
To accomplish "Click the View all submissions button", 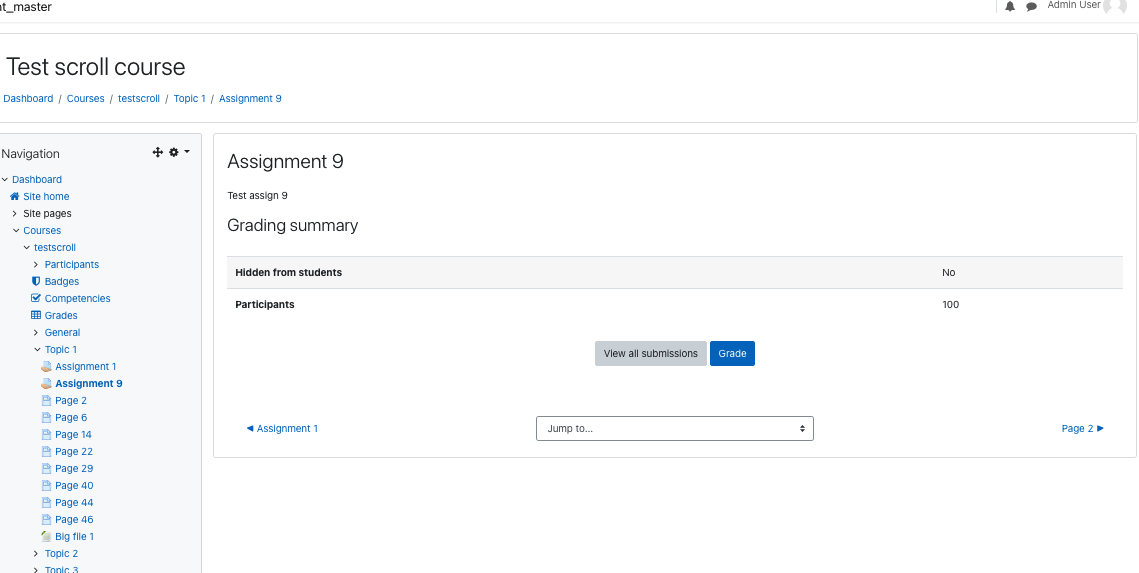I will 650,354.
